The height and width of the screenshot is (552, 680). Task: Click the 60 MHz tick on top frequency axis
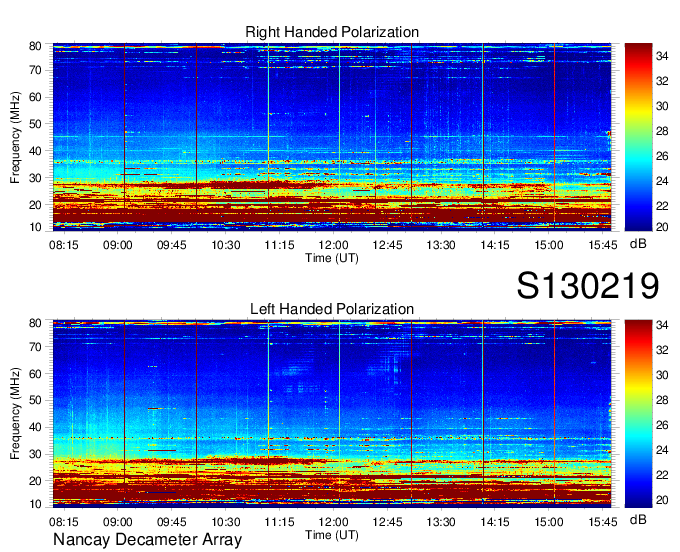coord(35,97)
